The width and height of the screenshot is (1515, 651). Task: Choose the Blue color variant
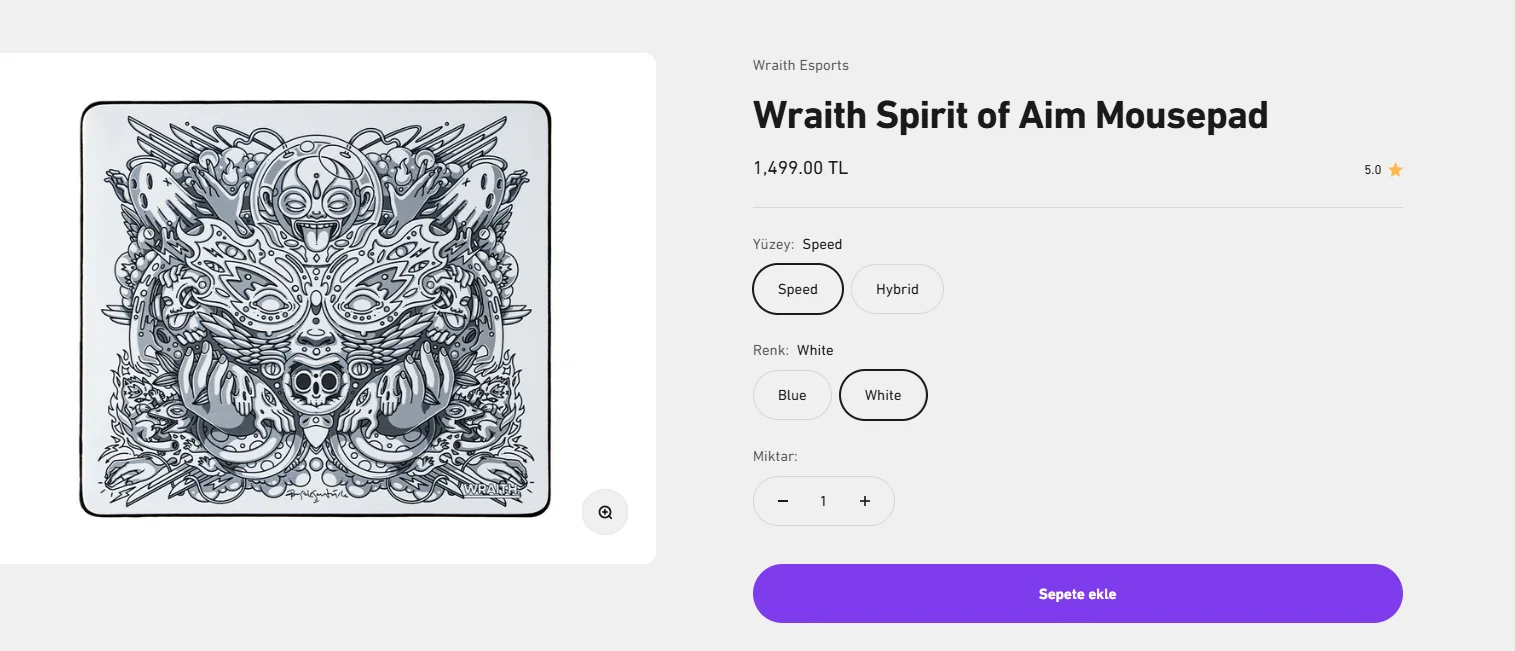[x=792, y=395]
